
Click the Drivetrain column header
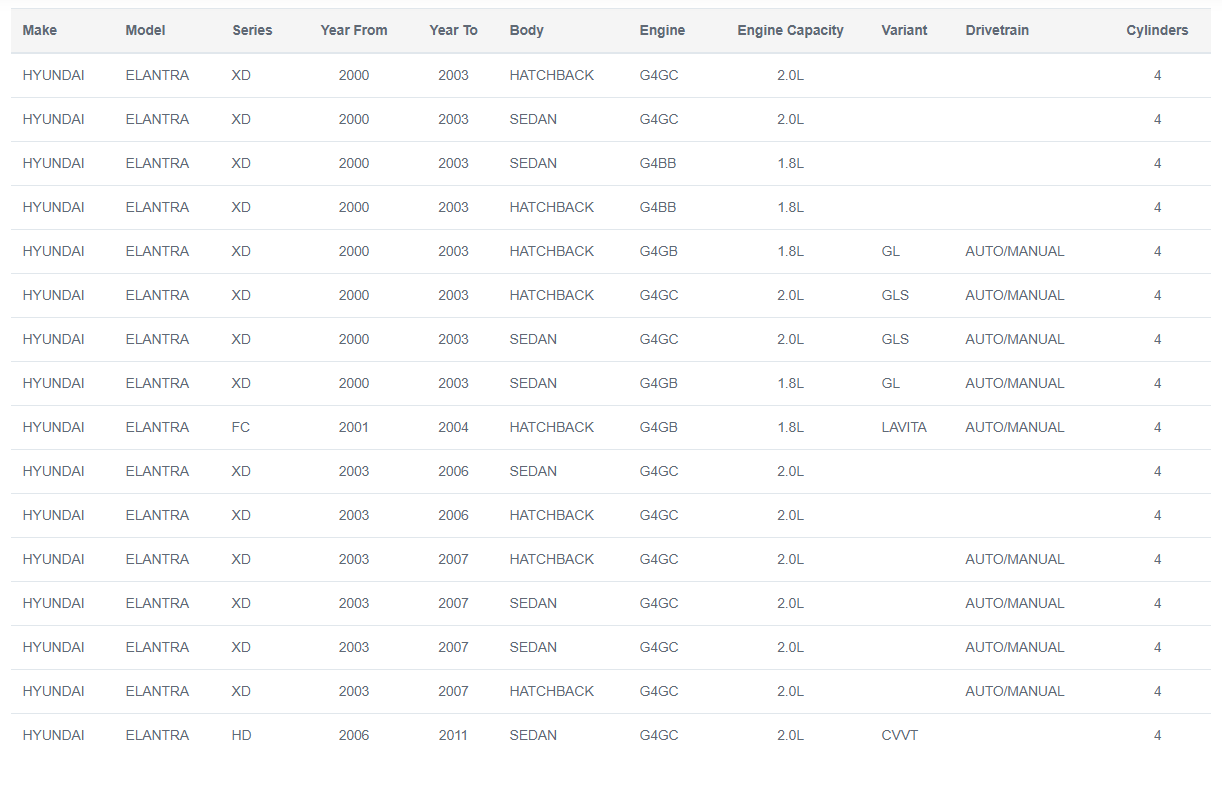(x=997, y=30)
